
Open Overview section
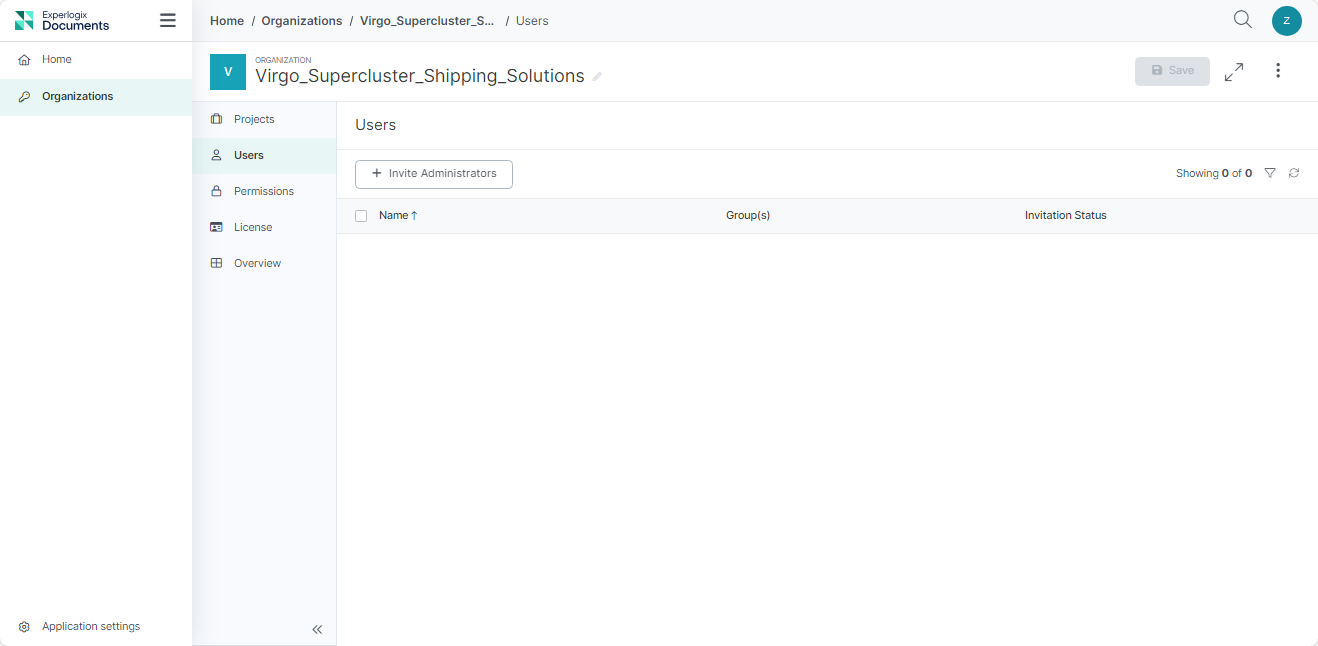[x=264, y=263]
